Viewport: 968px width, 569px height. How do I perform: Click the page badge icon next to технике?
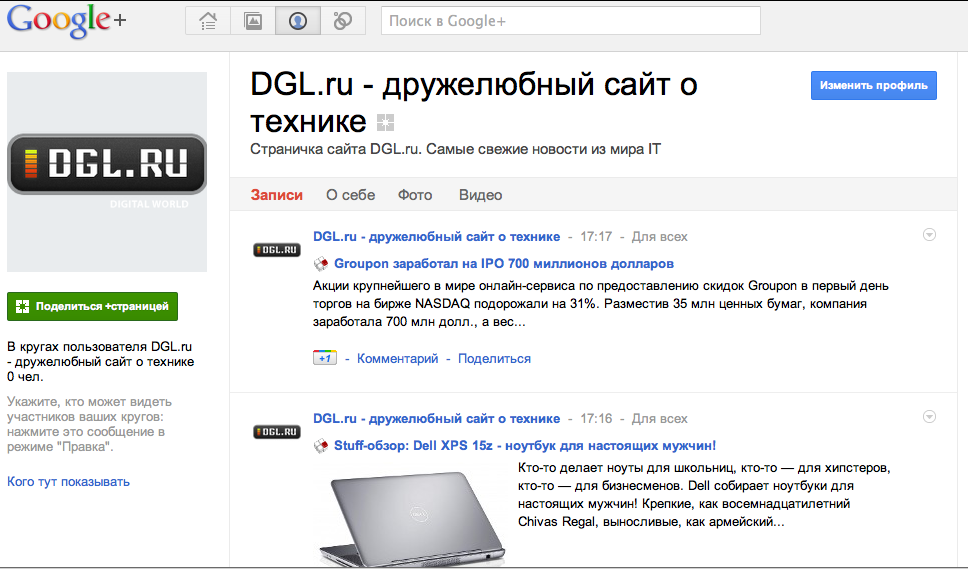(x=385, y=122)
